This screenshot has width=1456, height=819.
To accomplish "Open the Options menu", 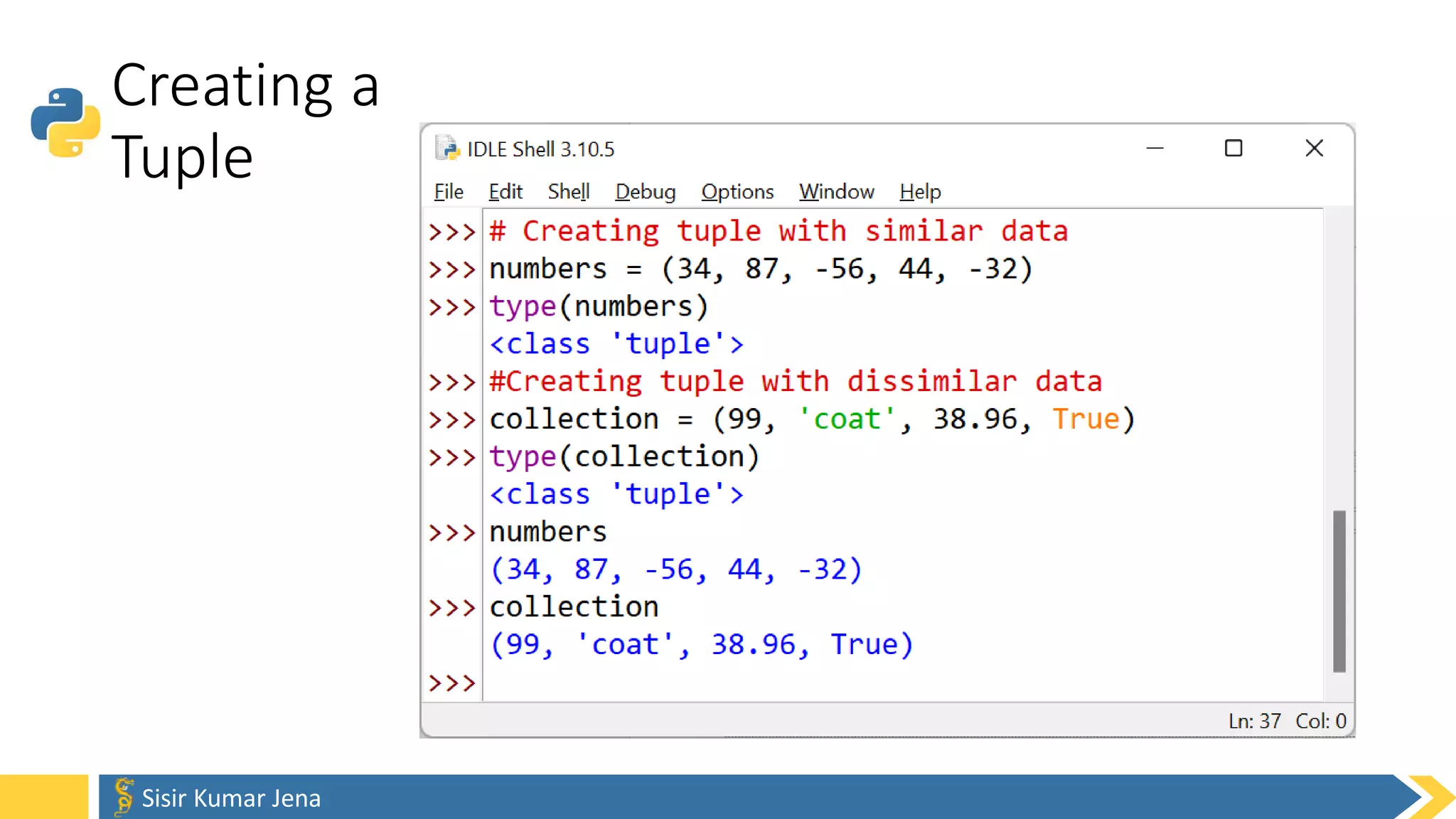I will (x=737, y=191).
